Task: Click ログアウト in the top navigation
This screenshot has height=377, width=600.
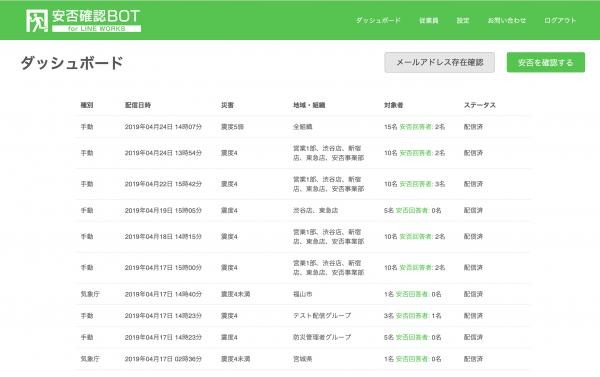Action: coord(560,20)
